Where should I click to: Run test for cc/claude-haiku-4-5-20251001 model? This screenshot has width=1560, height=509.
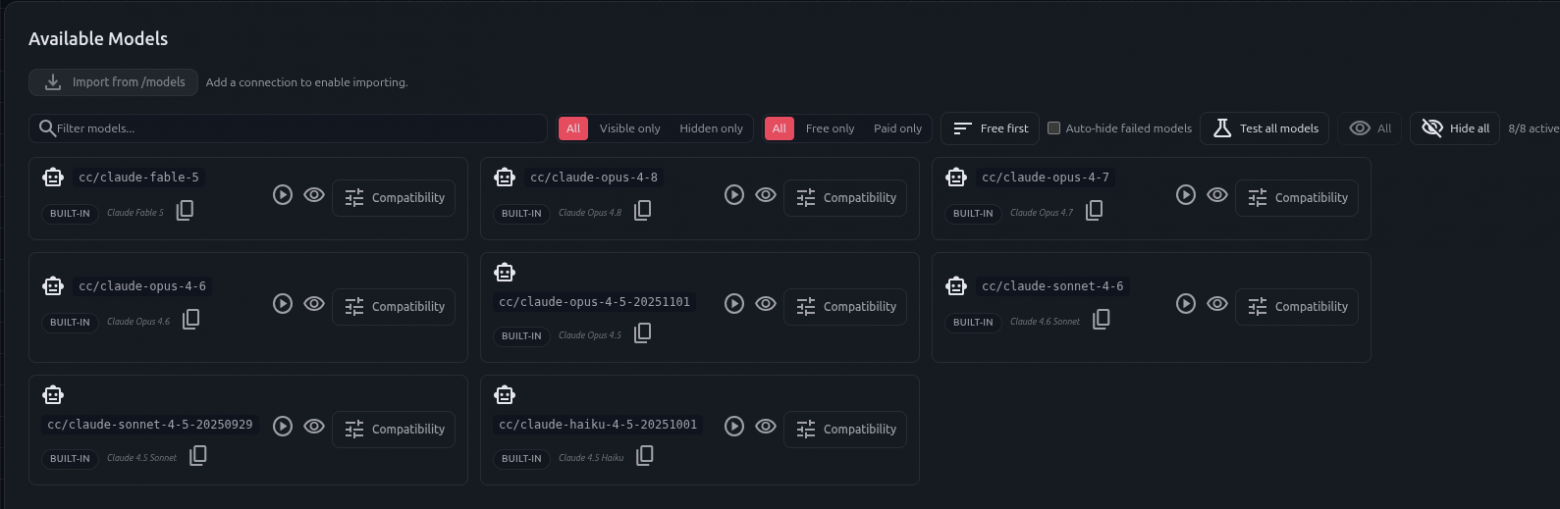pos(734,427)
